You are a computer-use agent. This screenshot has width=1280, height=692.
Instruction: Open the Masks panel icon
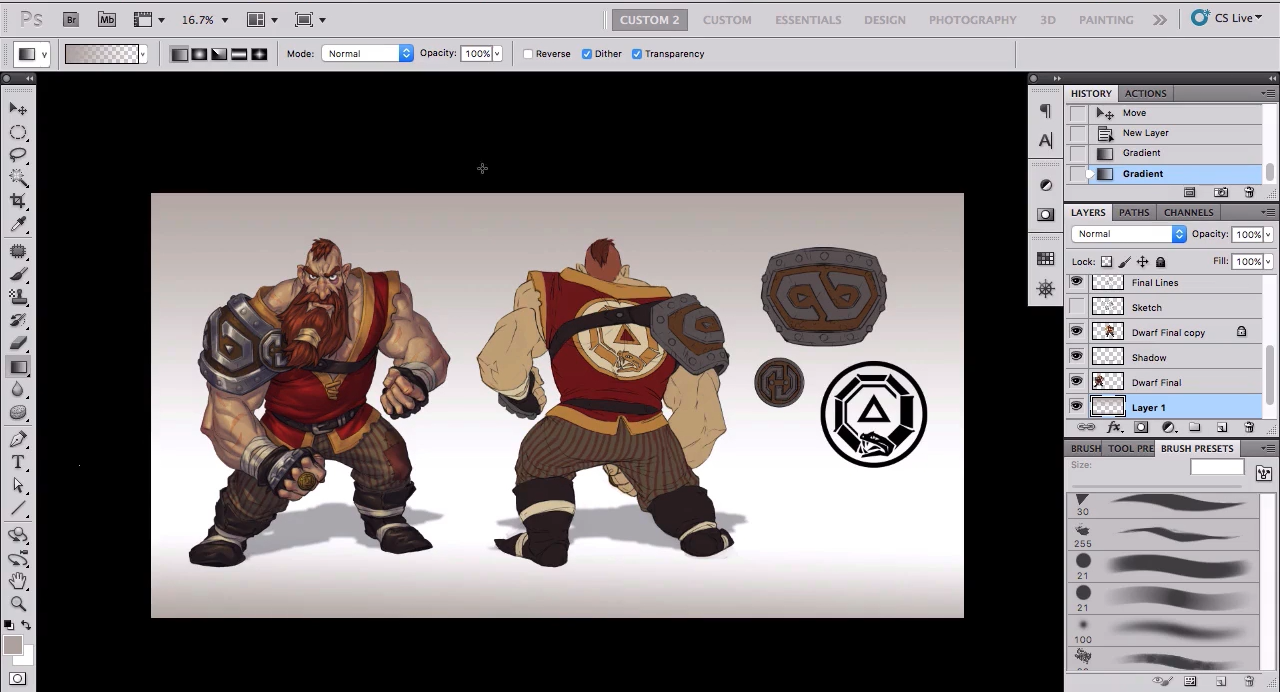(1046, 214)
